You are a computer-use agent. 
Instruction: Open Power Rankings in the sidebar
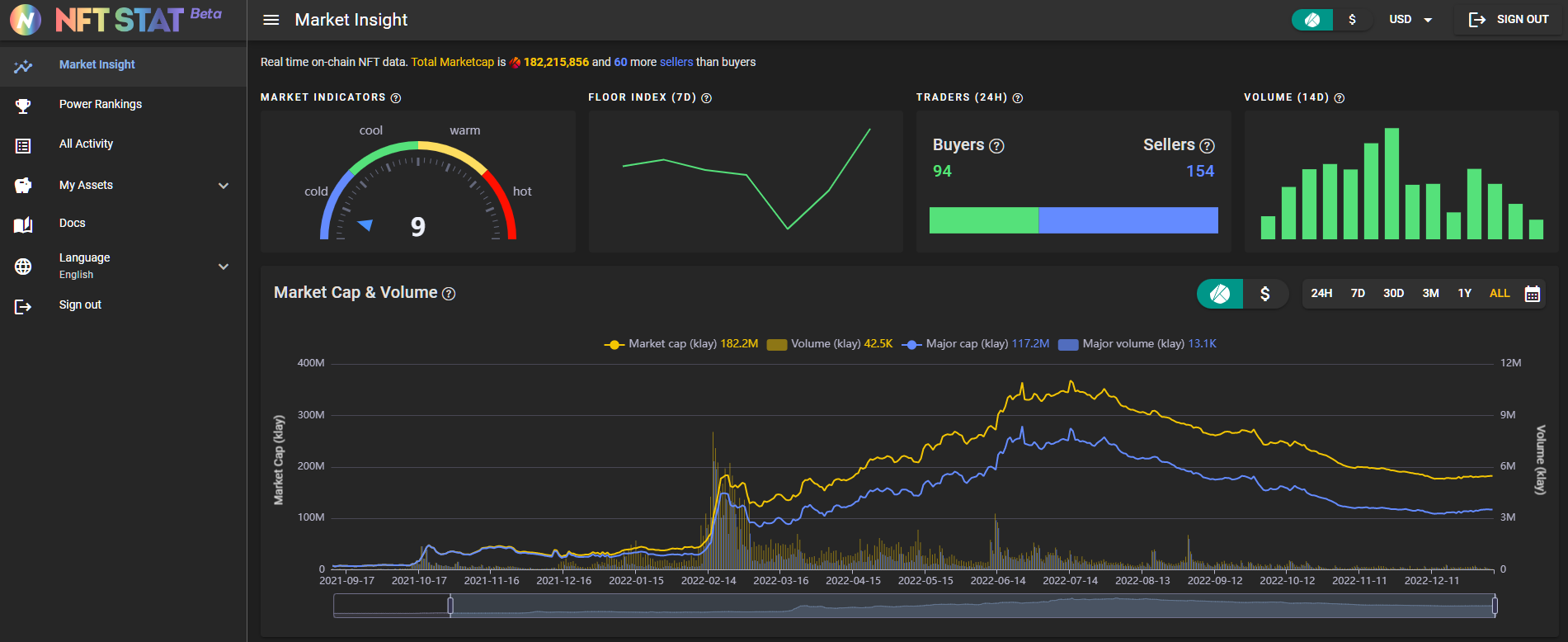coord(100,104)
